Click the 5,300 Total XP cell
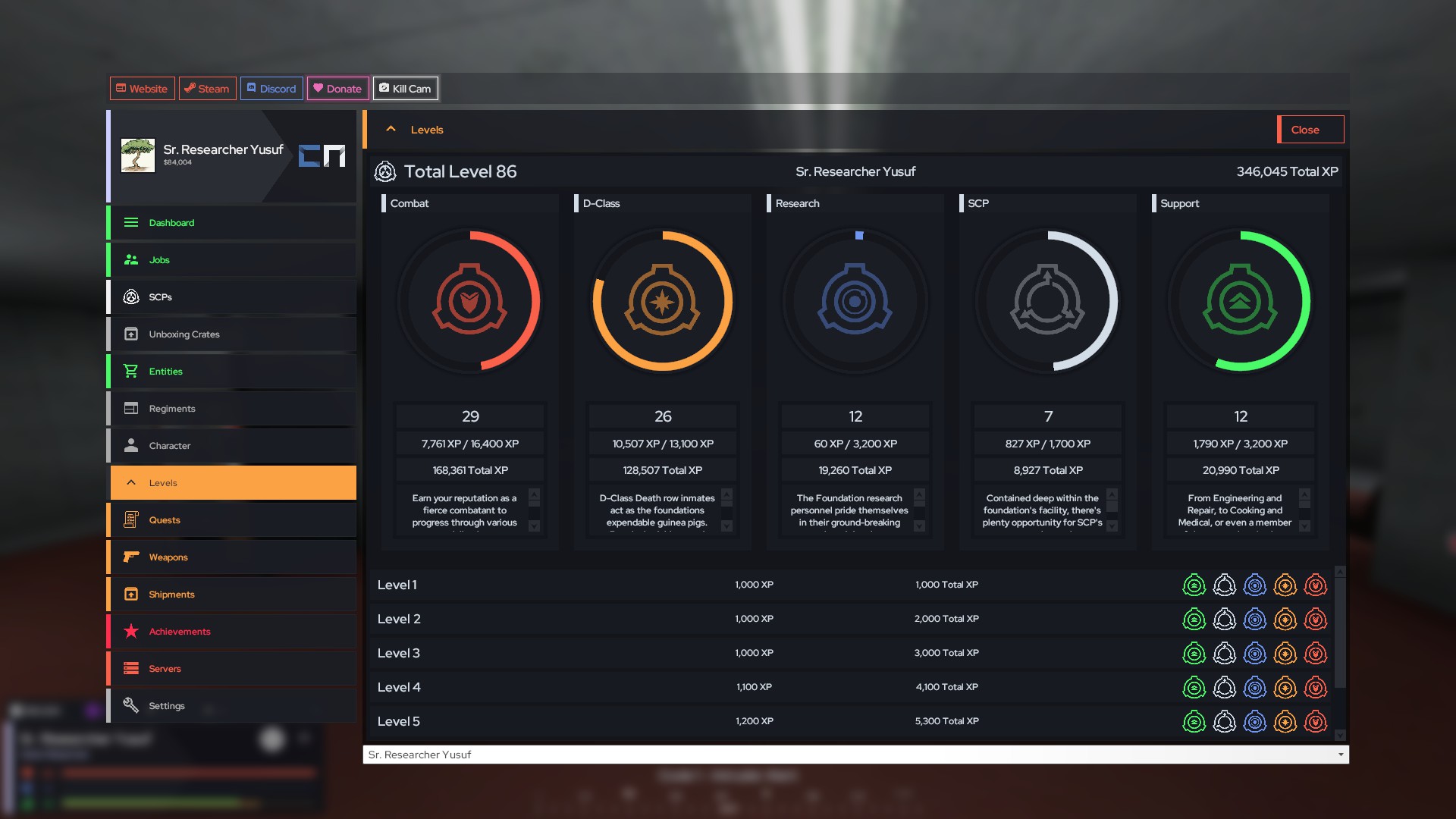Image resolution: width=1456 pixels, height=819 pixels. (946, 721)
